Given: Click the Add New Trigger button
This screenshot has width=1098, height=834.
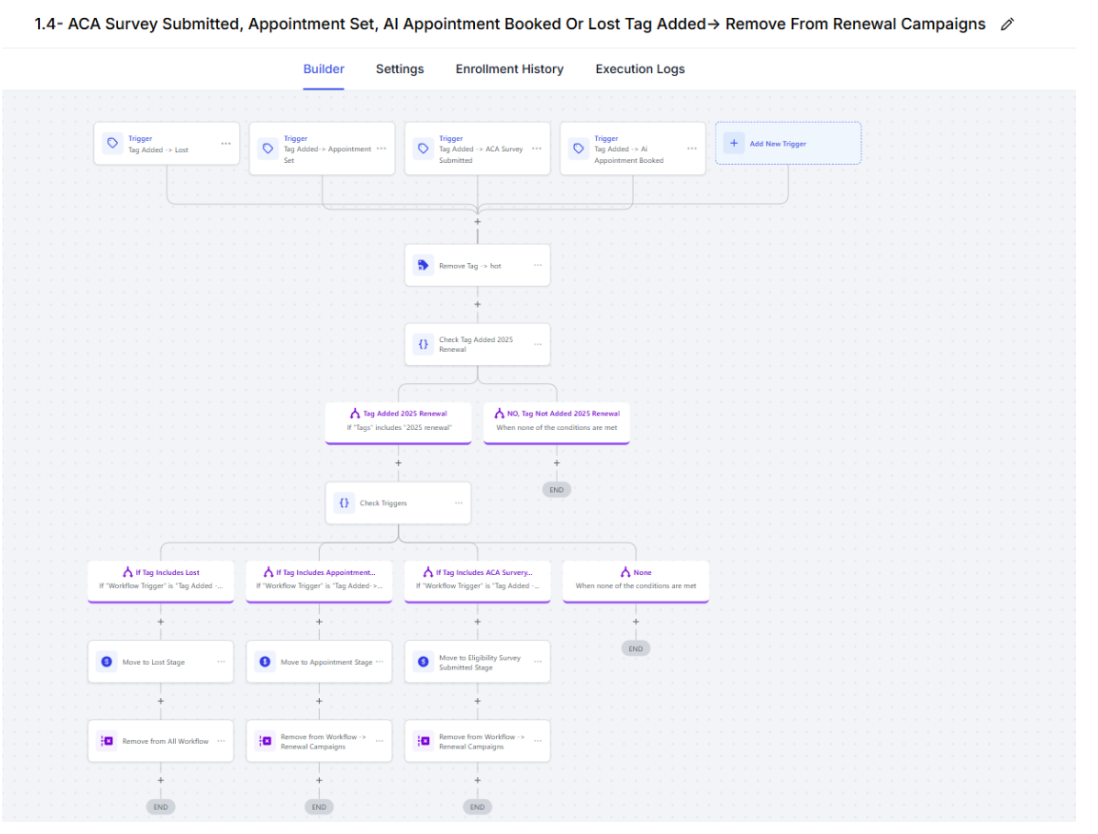Looking at the screenshot, I should point(788,144).
